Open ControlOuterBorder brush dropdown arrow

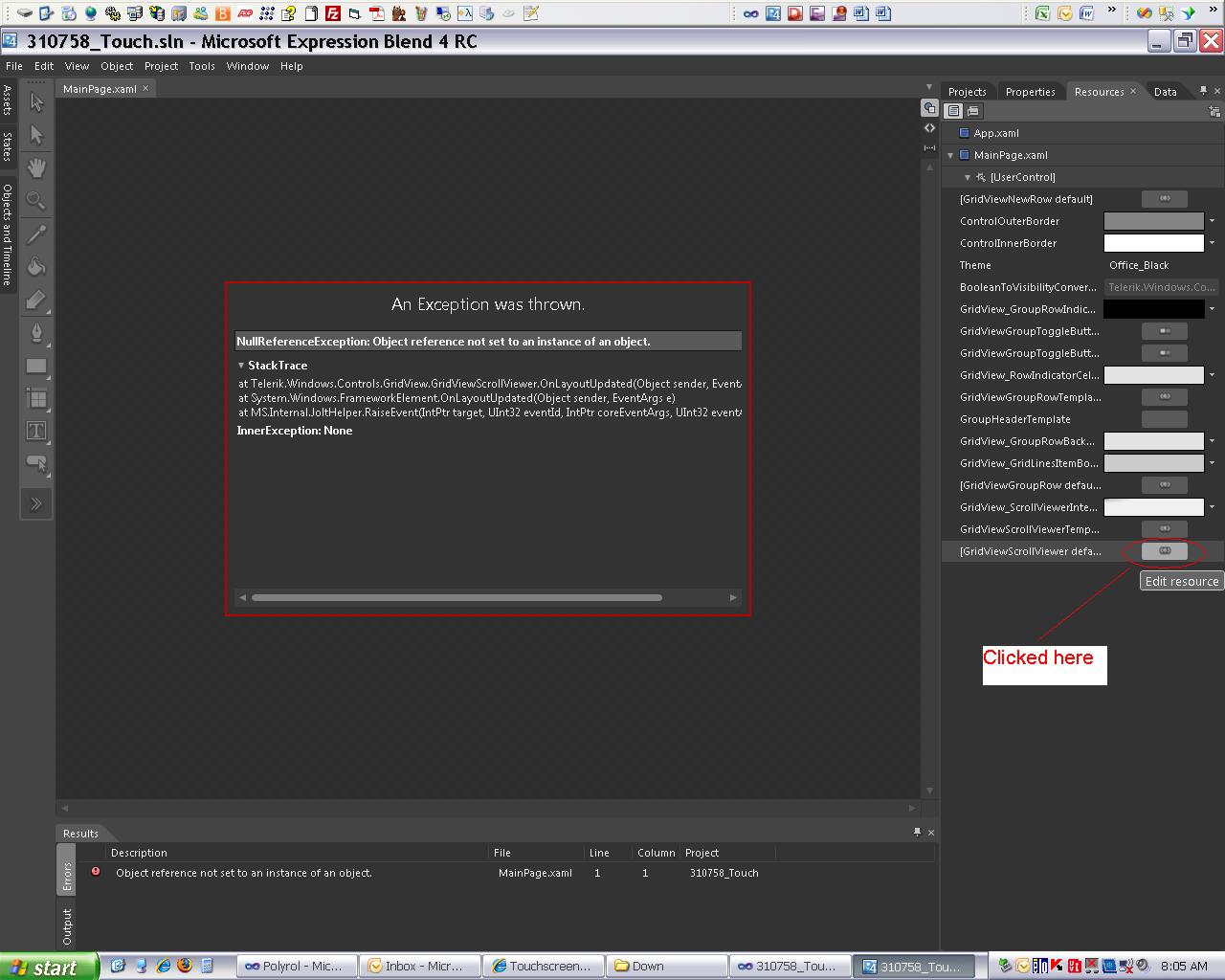(x=1212, y=221)
